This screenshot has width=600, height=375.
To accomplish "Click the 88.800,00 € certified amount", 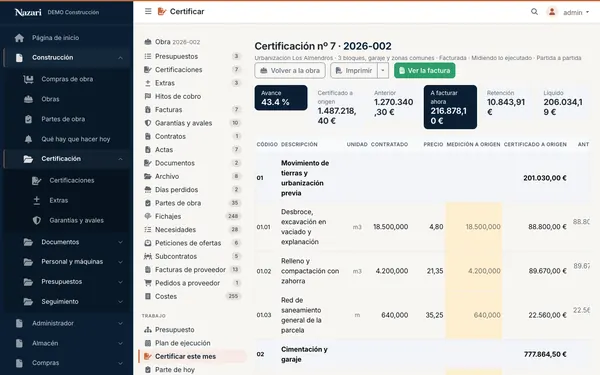I will [x=547, y=227].
